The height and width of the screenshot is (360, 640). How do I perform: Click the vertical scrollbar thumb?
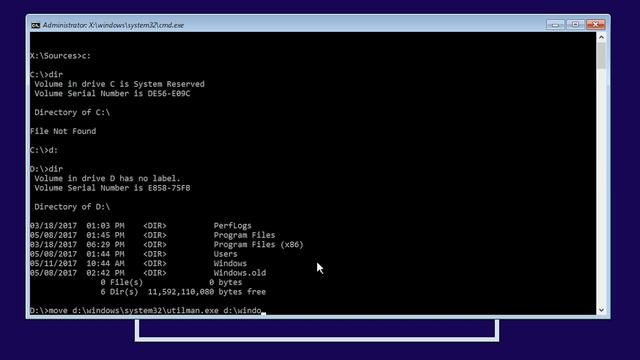pyautogui.click(x=601, y=56)
